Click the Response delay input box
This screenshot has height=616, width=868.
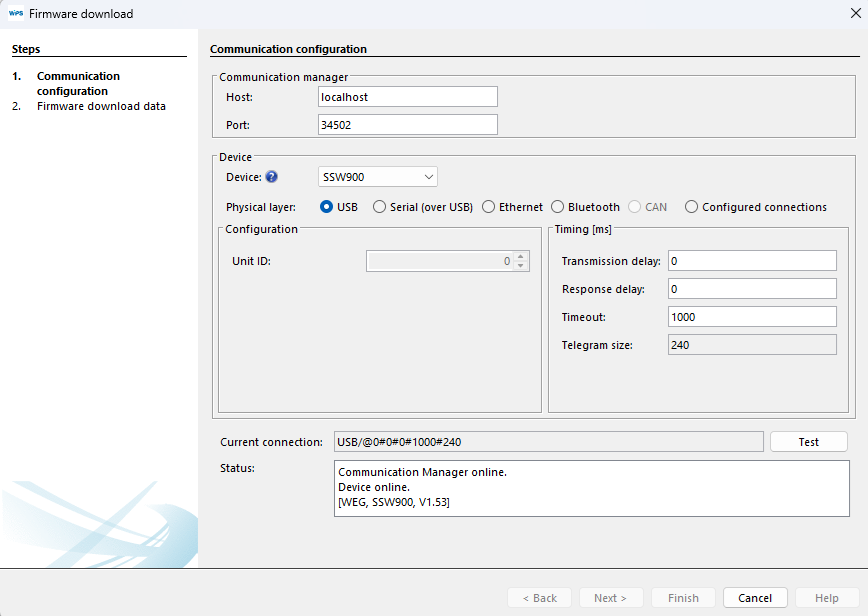(x=751, y=289)
